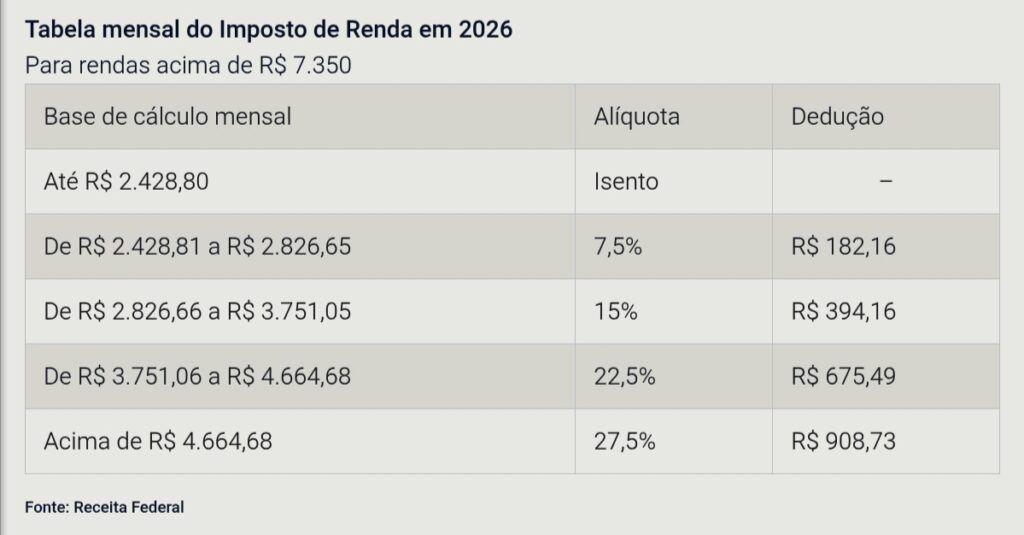1024x535 pixels.
Task: Select the 15% rate cell
Action: coord(615,311)
